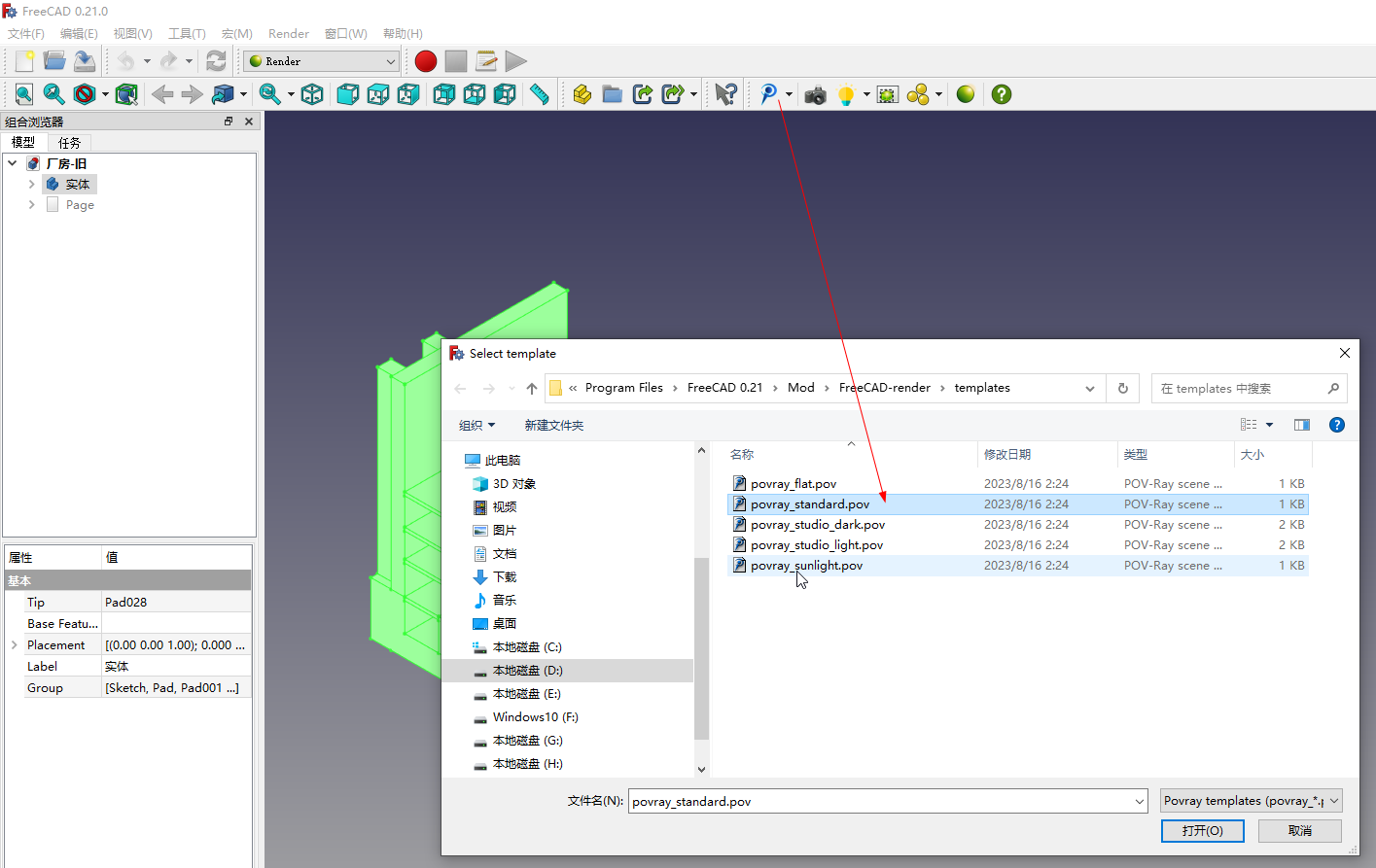Click Fit all view icon
This screenshot has width=1376, height=868.
click(24, 94)
